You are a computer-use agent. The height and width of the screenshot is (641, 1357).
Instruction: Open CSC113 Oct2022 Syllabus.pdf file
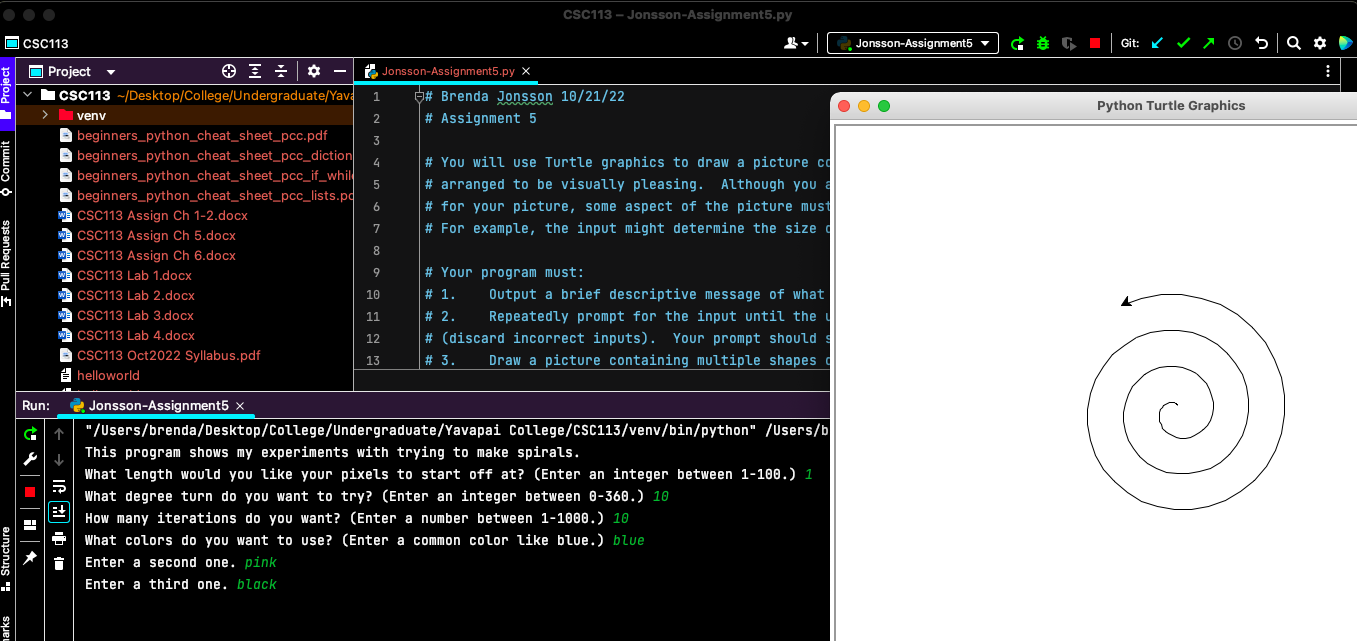(168, 355)
